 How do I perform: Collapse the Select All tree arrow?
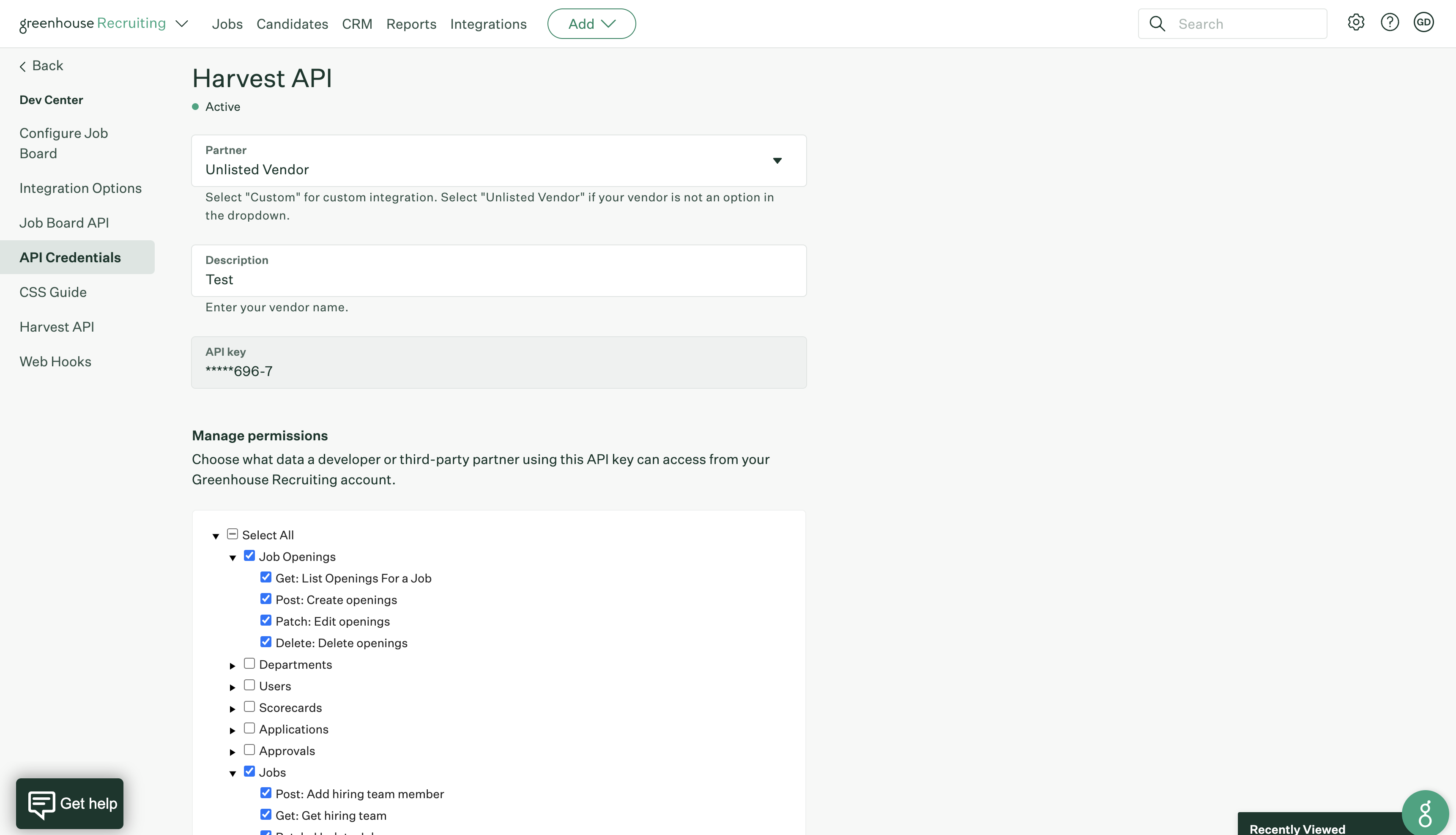coord(216,536)
